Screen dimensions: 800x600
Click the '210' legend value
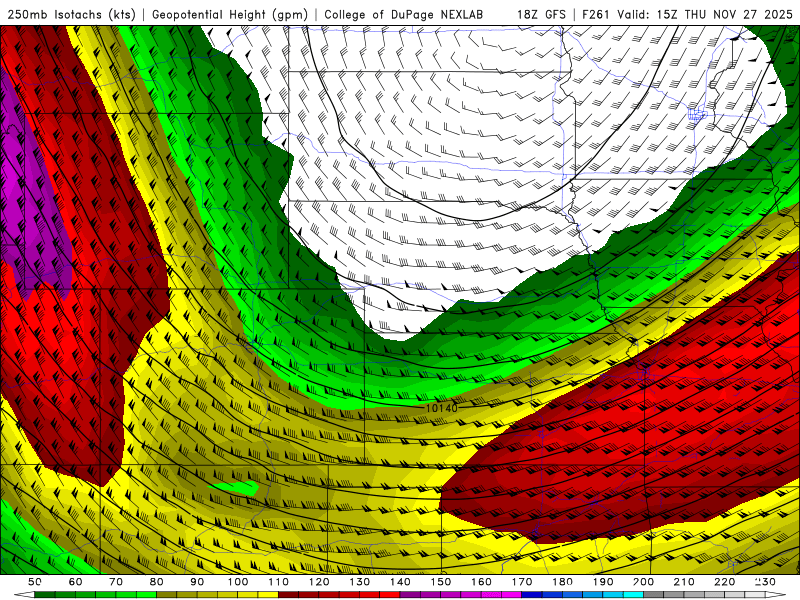(684, 582)
